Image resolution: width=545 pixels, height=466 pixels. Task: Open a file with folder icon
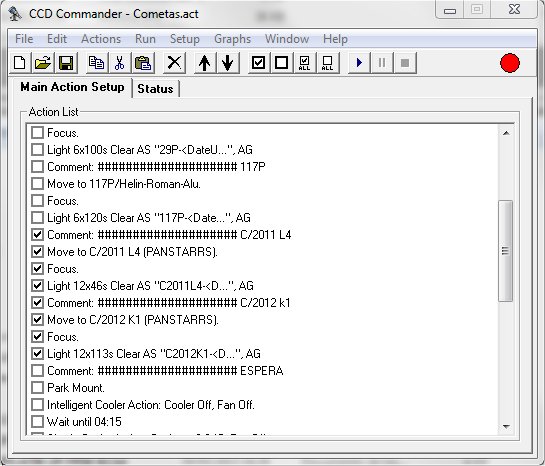click(43, 63)
